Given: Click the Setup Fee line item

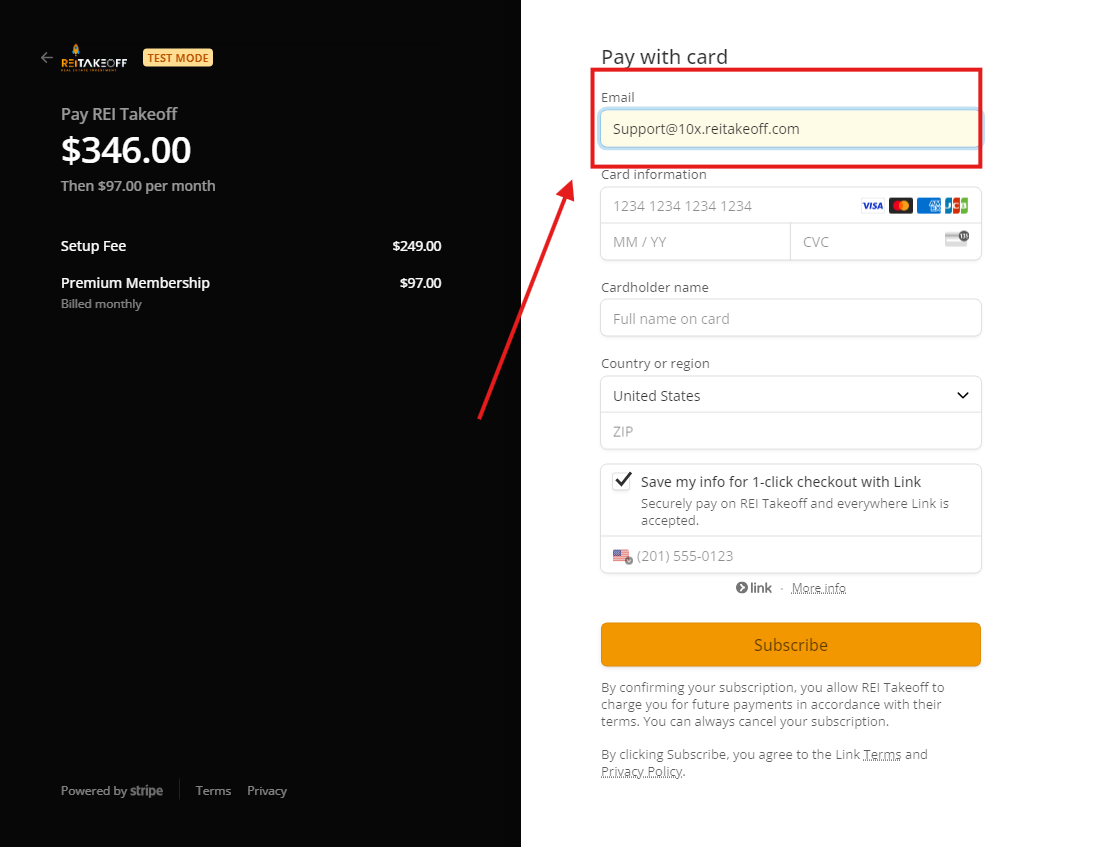Looking at the screenshot, I should tap(93, 246).
